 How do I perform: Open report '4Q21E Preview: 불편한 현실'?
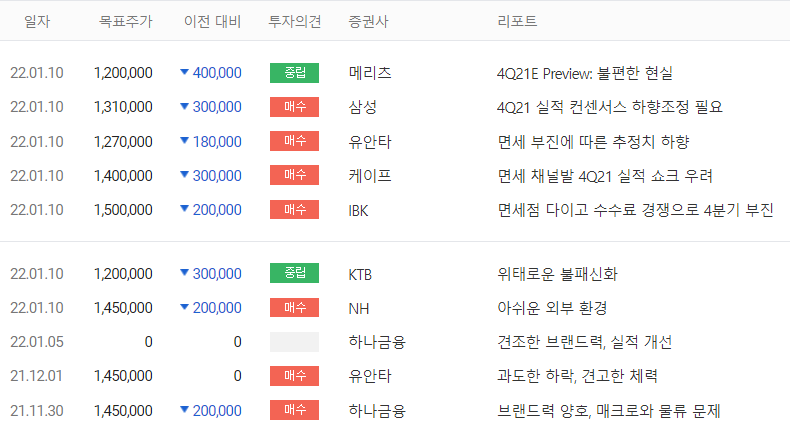[x=585, y=73]
